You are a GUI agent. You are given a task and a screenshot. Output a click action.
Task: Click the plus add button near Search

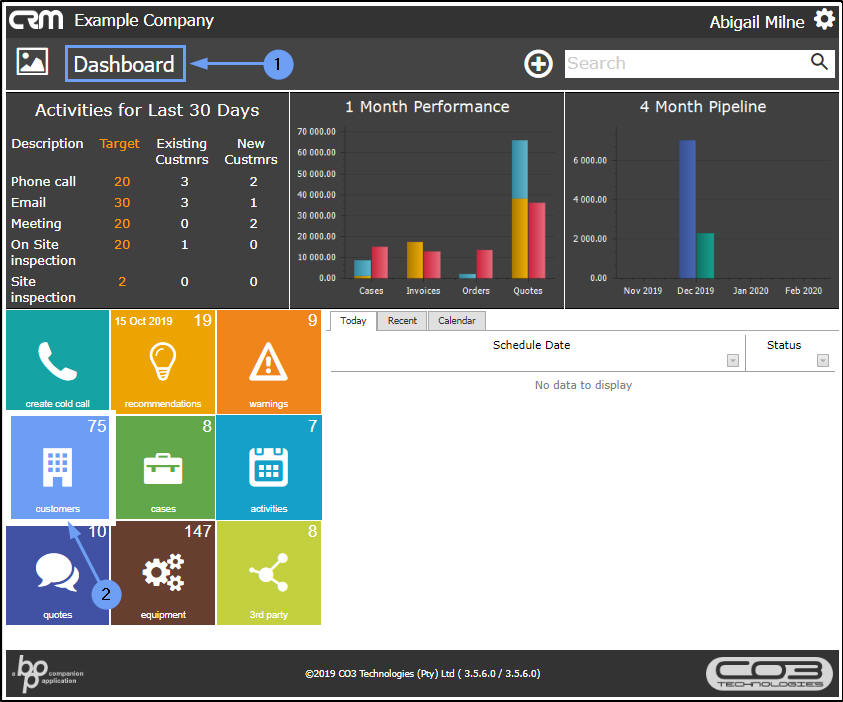pyautogui.click(x=538, y=64)
